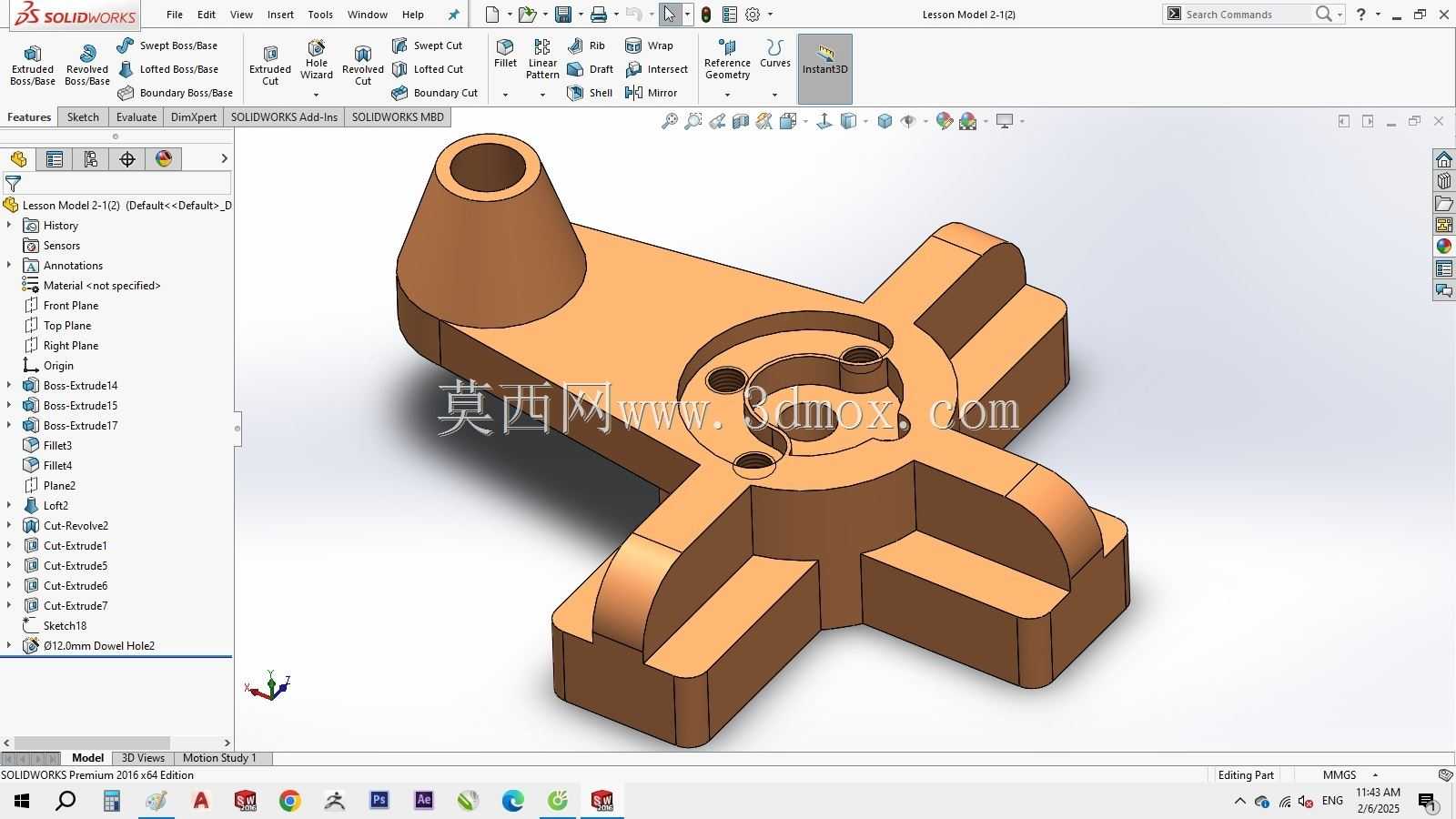The height and width of the screenshot is (819, 1456).
Task: Open the Hole Wizard tool
Action: [317, 60]
